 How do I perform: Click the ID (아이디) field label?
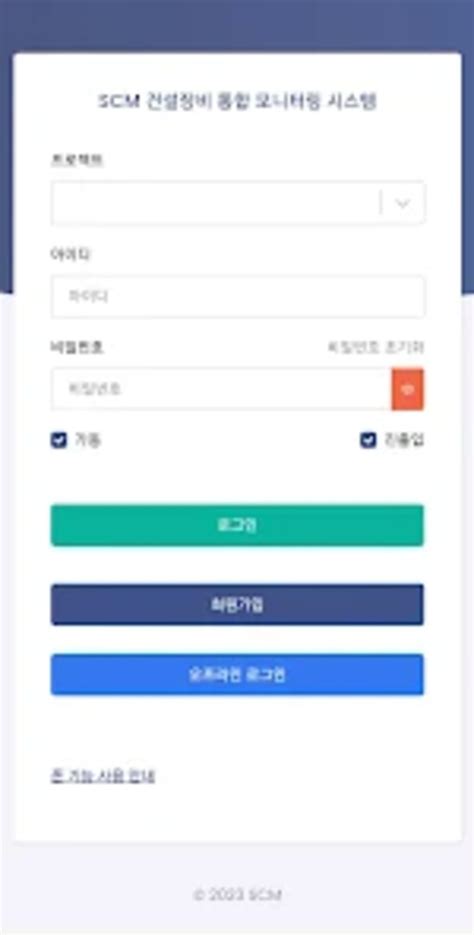click(70, 254)
